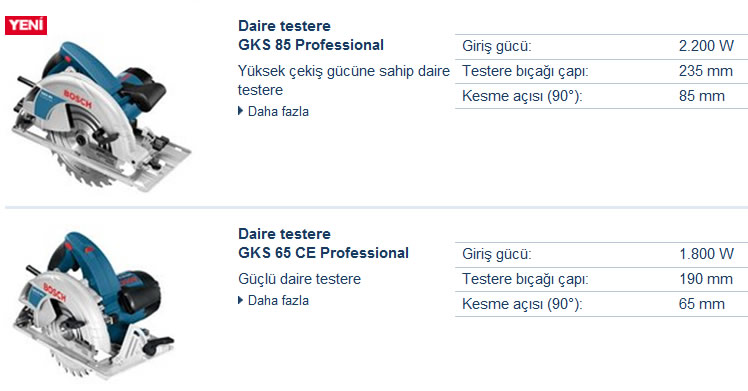Click second Daire testere heading
This screenshot has height=391, width=748.
[284, 234]
